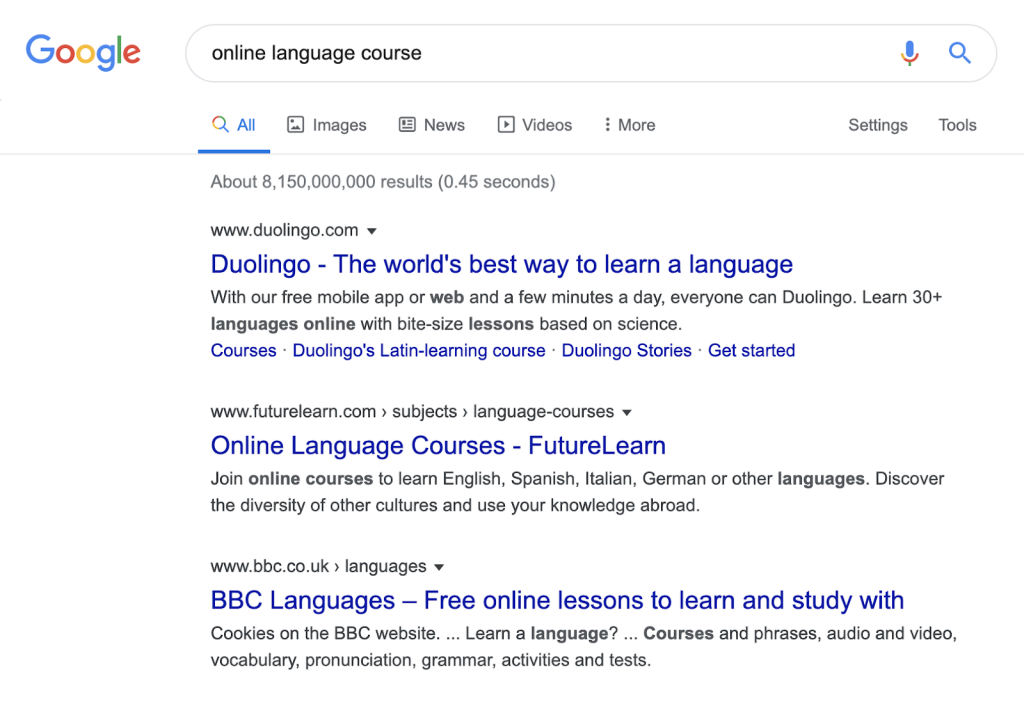Open the Settings menu
Screen dimensions: 1024x704
click(878, 125)
